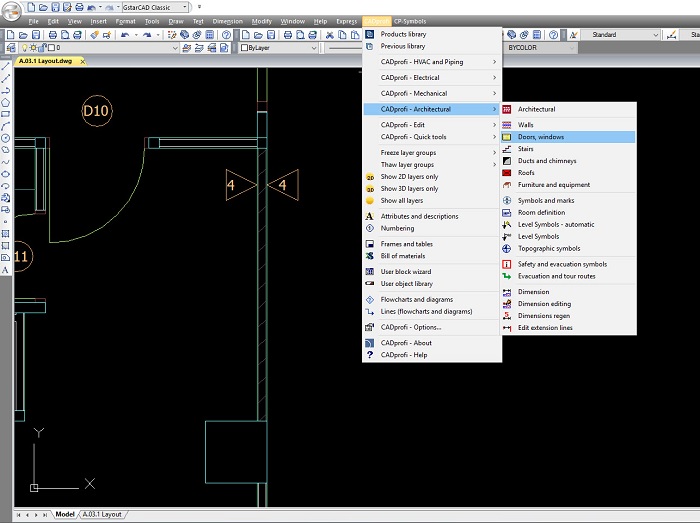Select the Model tab
Screen dimensions: 700x523
pos(65,515)
